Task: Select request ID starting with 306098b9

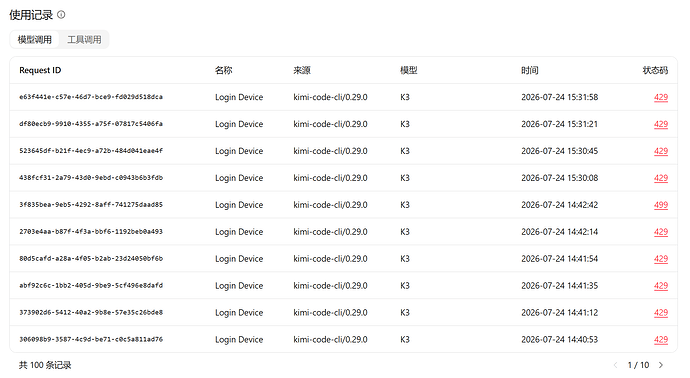Action: pos(91,339)
